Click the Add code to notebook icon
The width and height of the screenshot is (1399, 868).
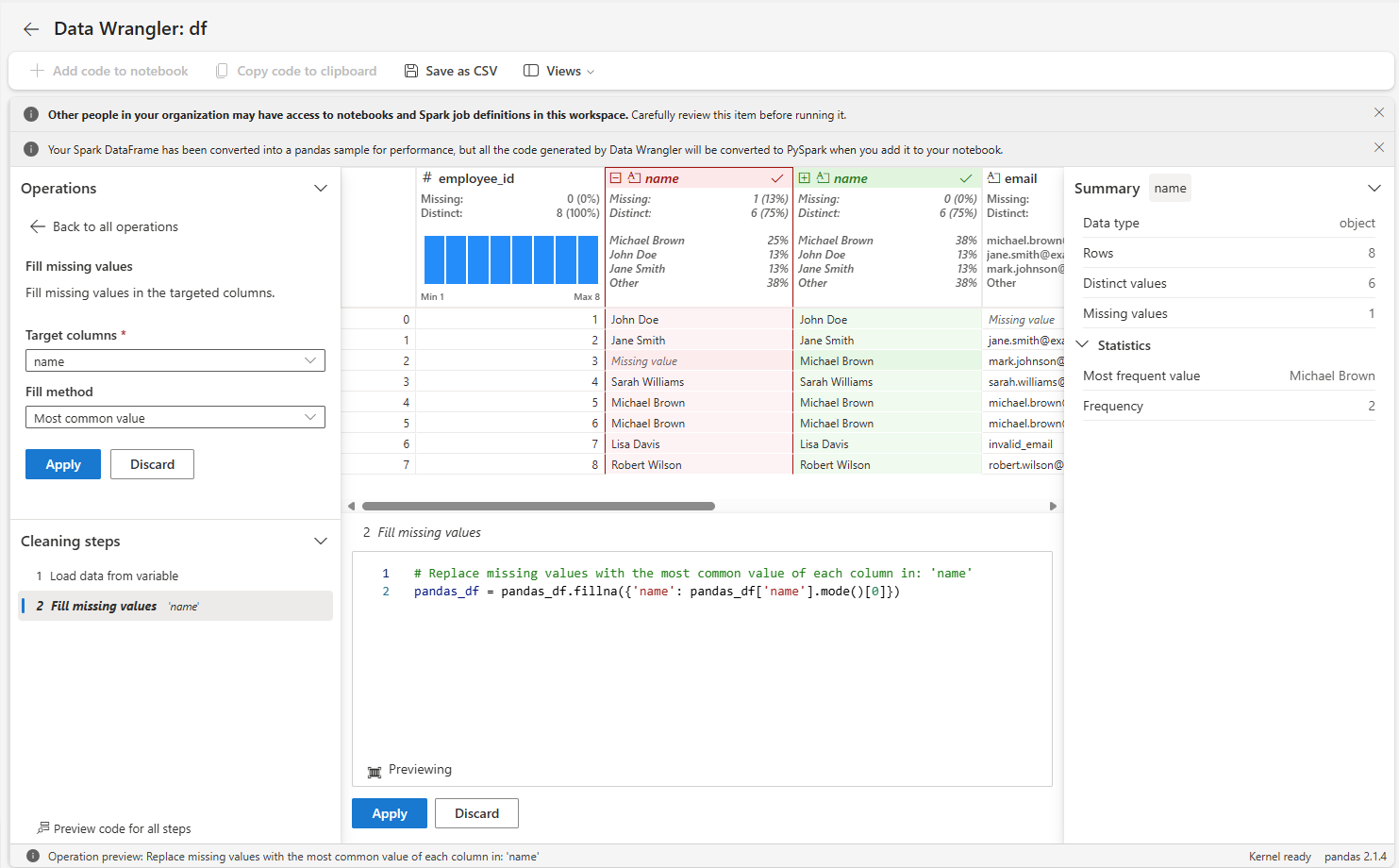coord(36,71)
